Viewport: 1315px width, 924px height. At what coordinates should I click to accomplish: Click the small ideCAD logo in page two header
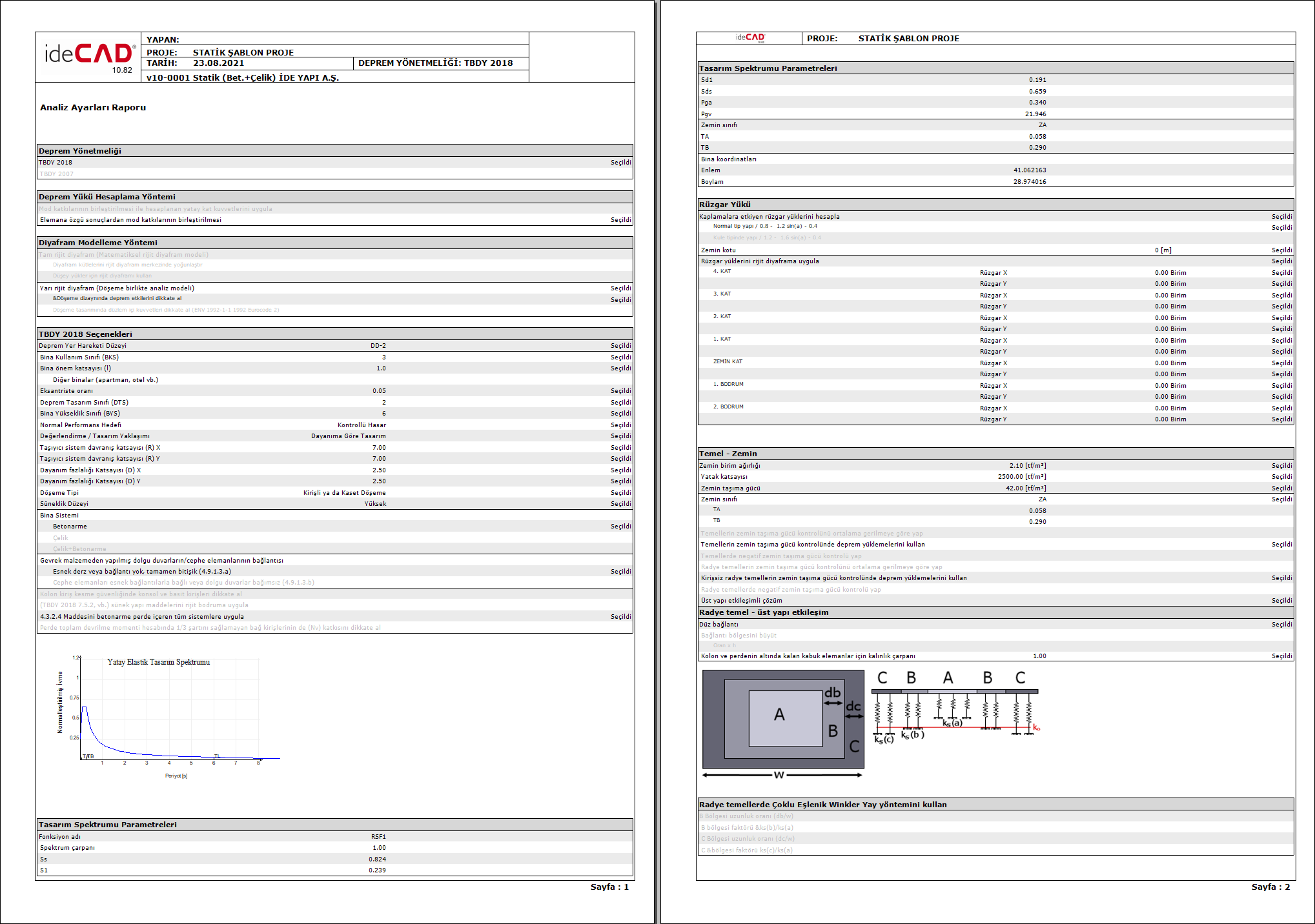coord(750,38)
